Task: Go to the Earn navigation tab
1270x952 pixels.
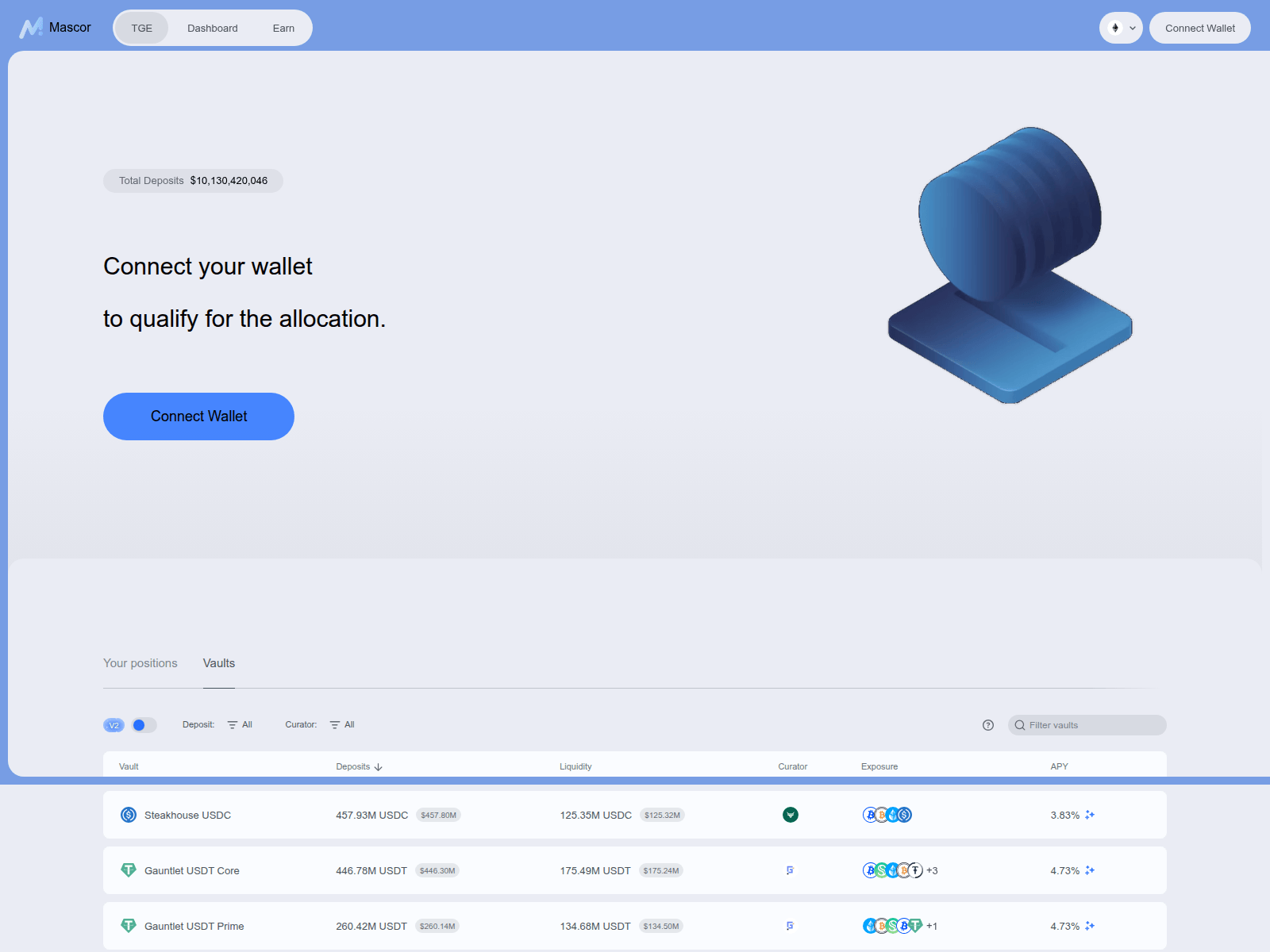Action: point(283,29)
